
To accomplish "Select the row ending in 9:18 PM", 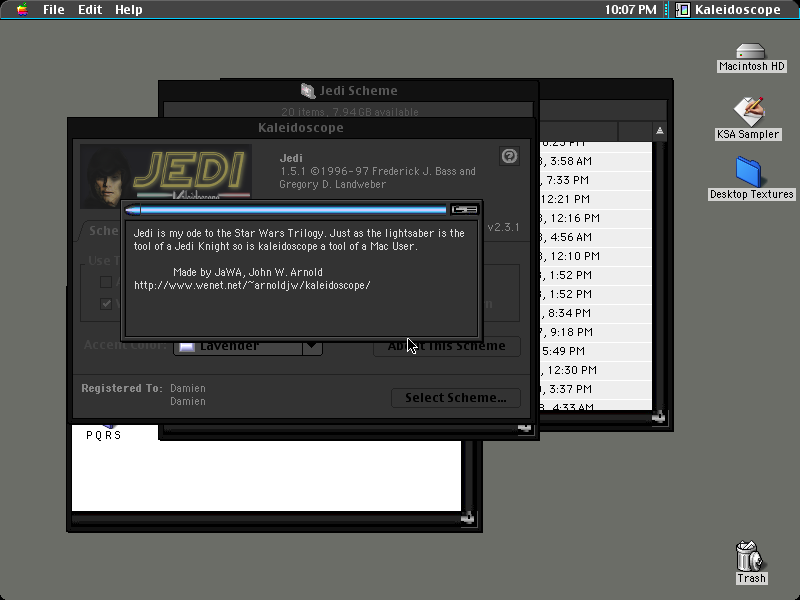I will [595, 332].
